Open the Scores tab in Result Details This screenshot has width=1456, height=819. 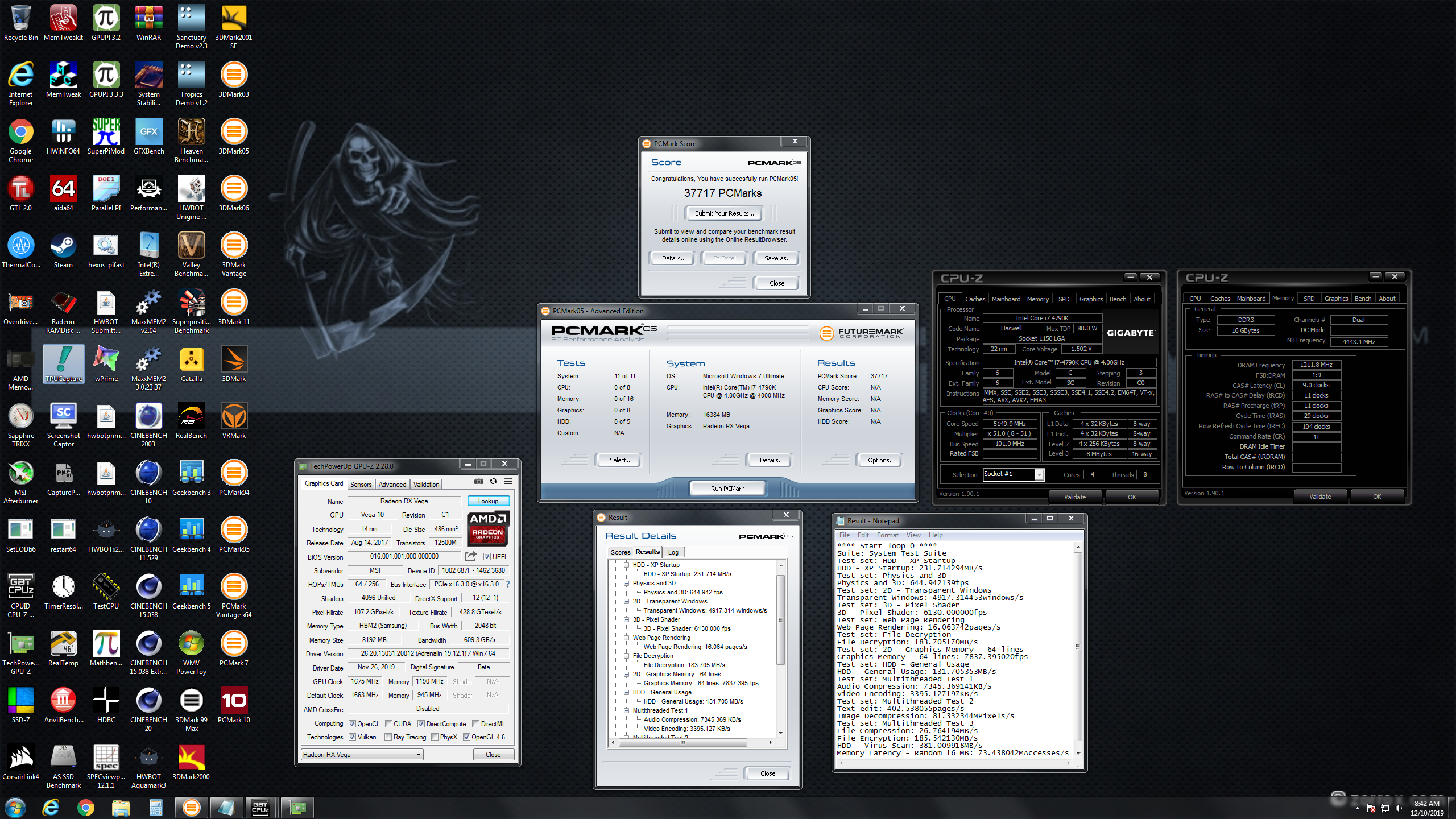tap(620, 552)
